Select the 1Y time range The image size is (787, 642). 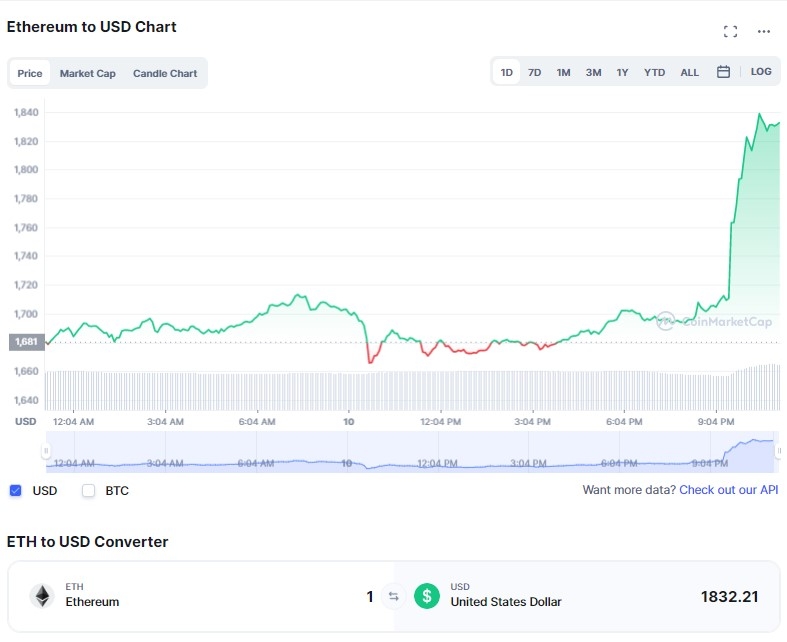[x=622, y=72]
